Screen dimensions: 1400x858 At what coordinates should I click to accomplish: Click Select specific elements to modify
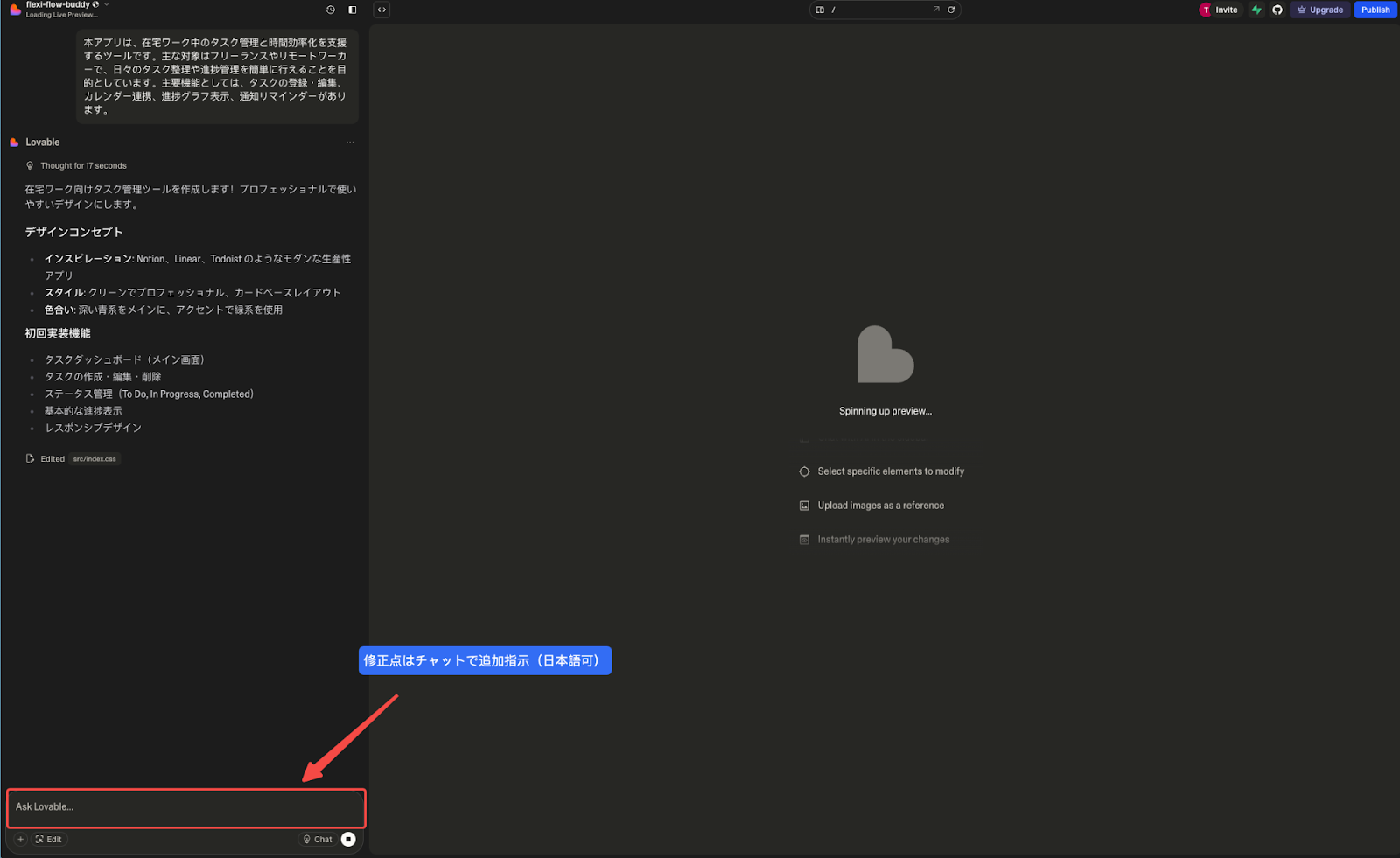891,471
